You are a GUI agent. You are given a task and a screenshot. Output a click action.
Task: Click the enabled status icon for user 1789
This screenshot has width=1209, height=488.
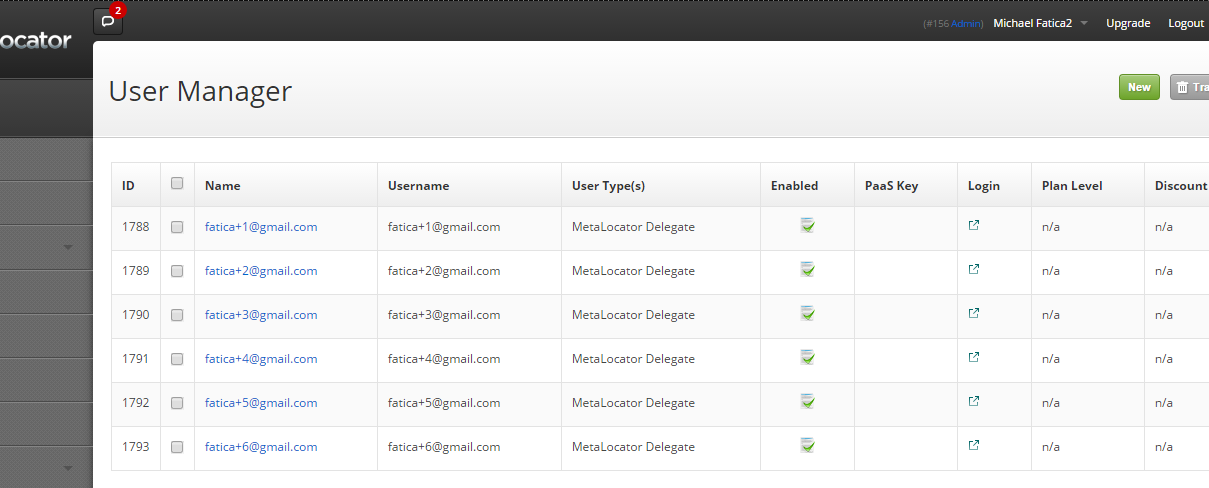[808, 270]
